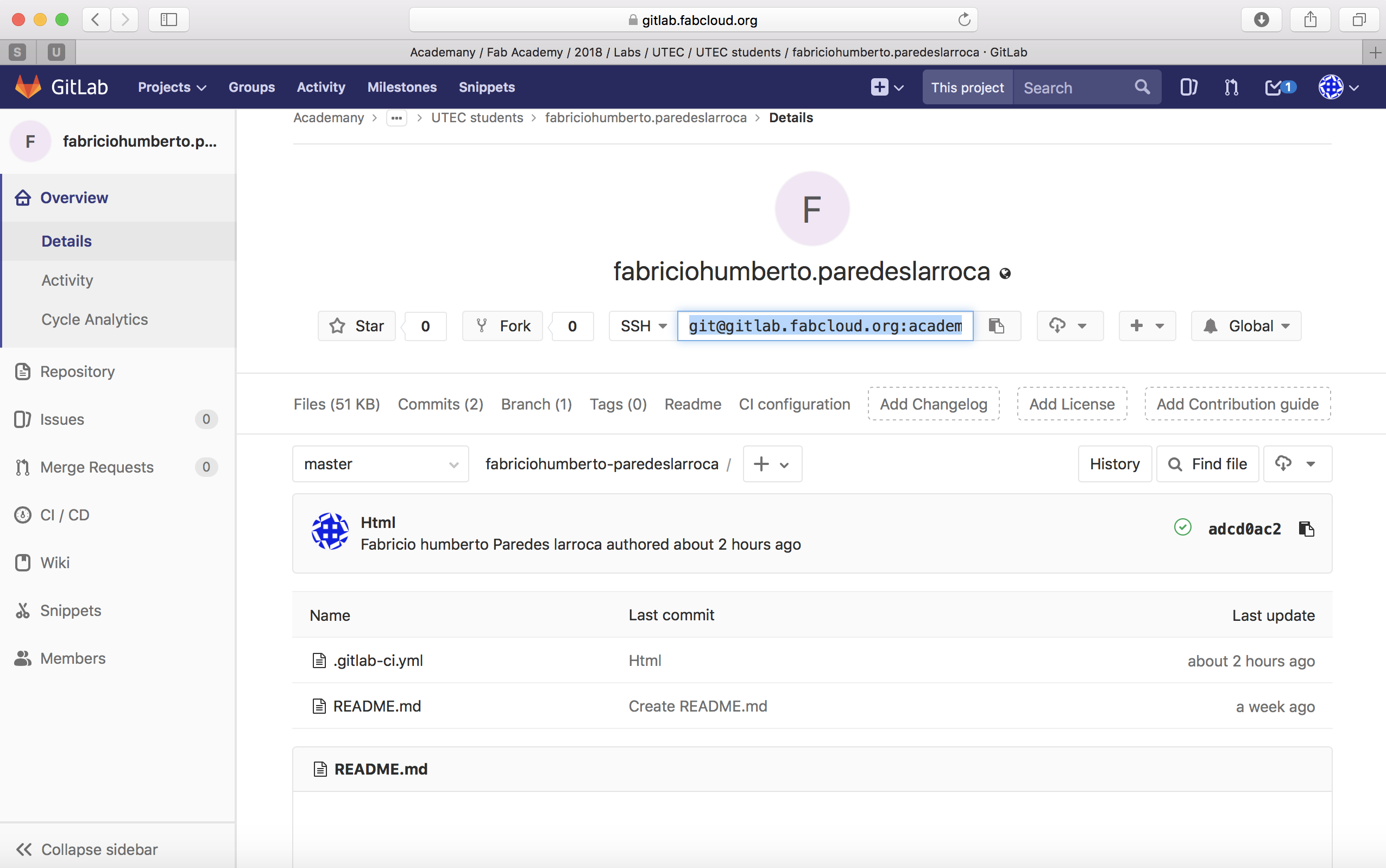
Task: Open a new Safari tab with plus
Action: pos(1375,53)
